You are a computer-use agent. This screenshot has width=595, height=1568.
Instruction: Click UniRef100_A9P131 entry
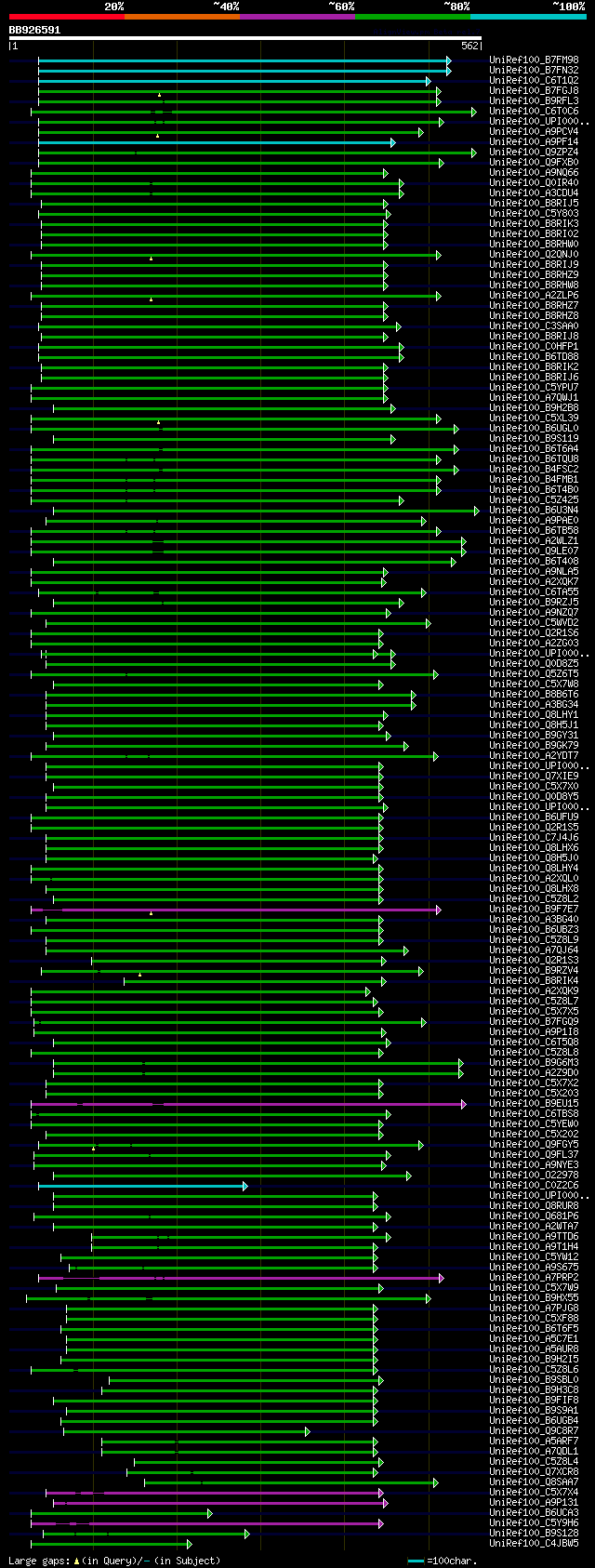click(x=534, y=1503)
